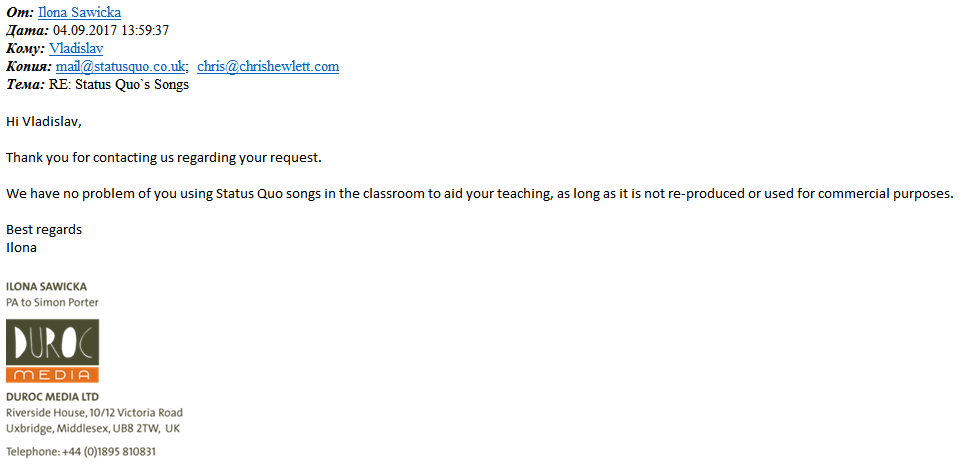Click the Duroc Media logo image
This screenshot has height=469, width=972.
(53, 351)
